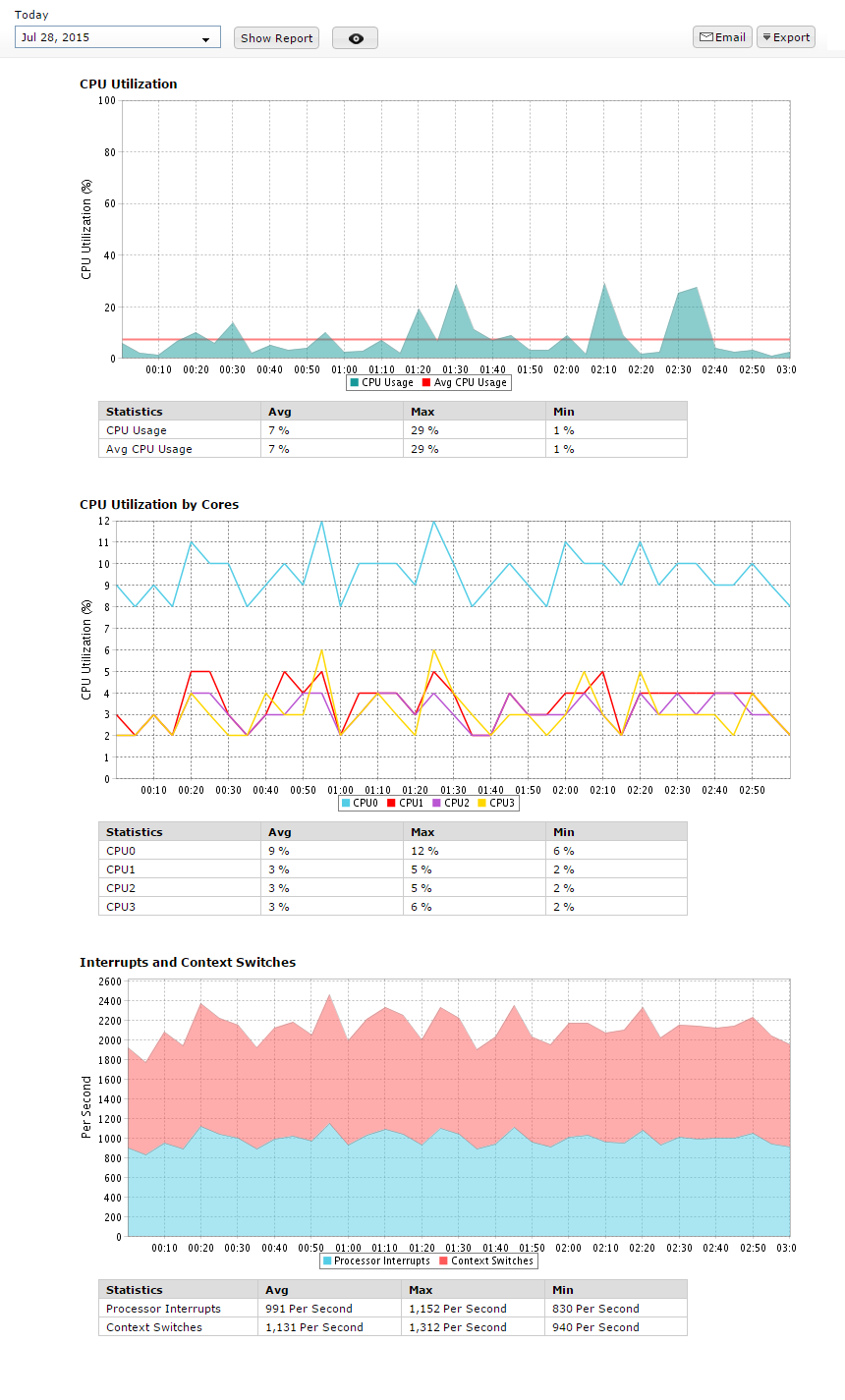Click the envelope icon in Email button
Image resolution: width=845 pixels, height=1400 pixels.
(705, 37)
